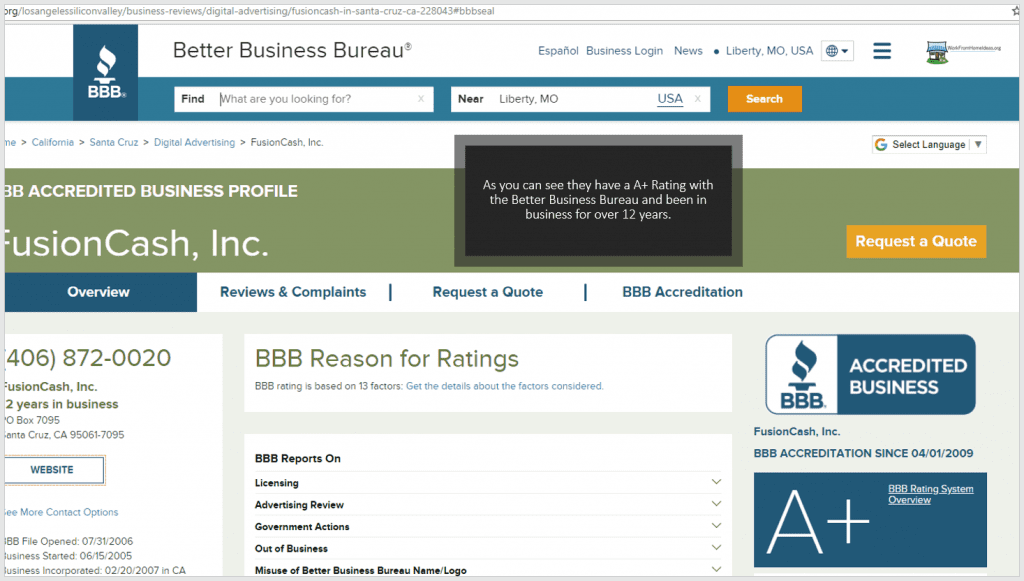Open the rating factors details link

pyautogui.click(x=505, y=386)
